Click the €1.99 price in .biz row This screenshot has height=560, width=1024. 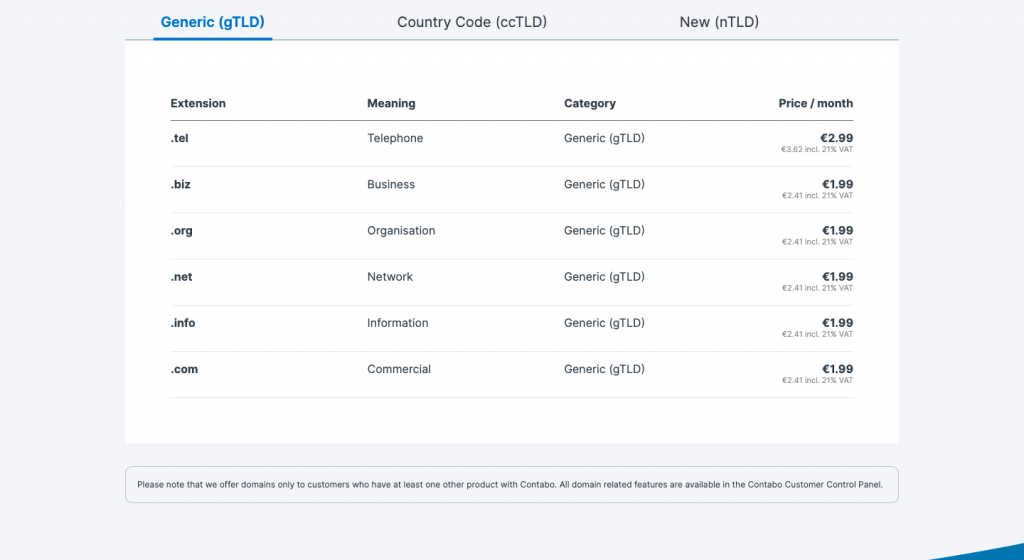coord(837,184)
